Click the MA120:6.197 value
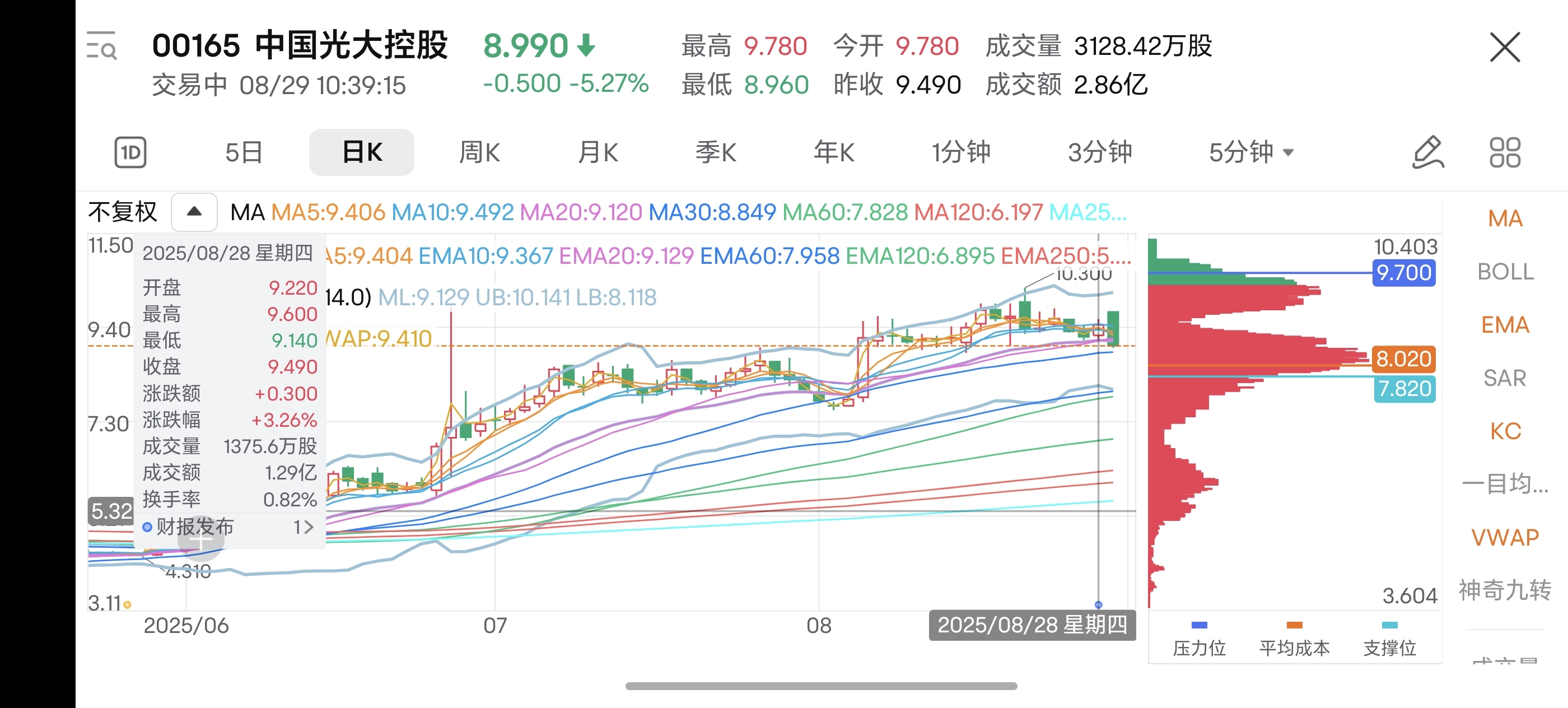This screenshot has height=708, width=1568. click(978, 212)
